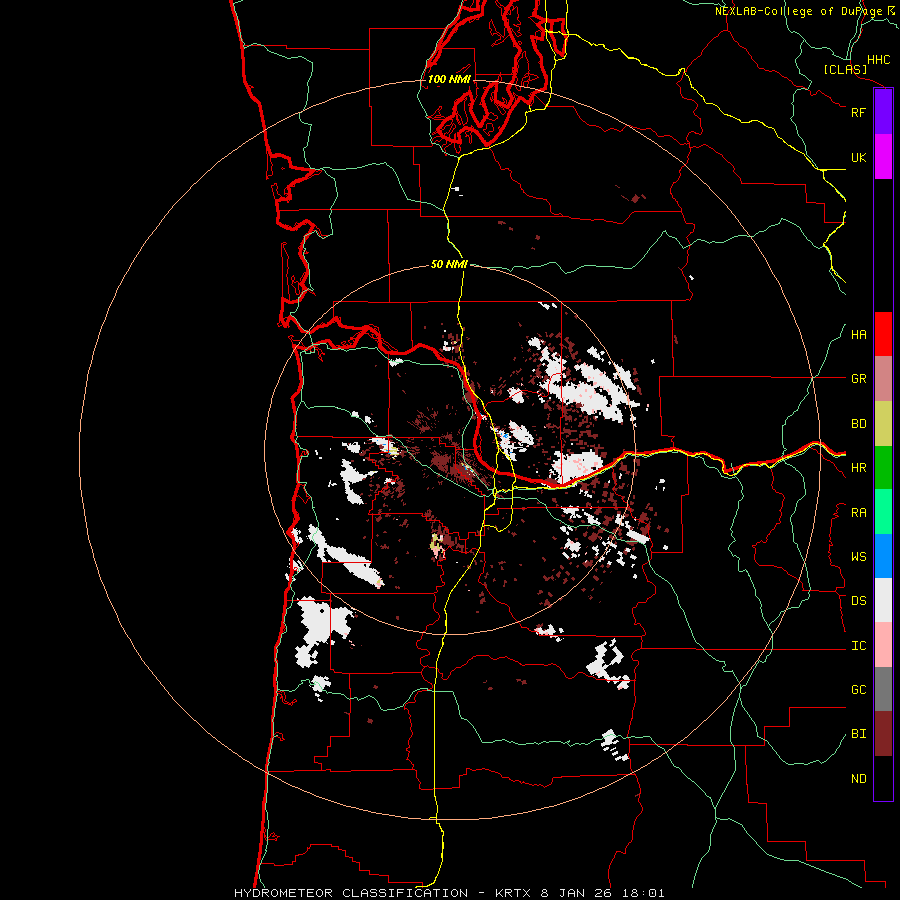Image resolution: width=900 pixels, height=900 pixels.
Task: Pick the HR green legend swatch
Action: pos(883,468)
